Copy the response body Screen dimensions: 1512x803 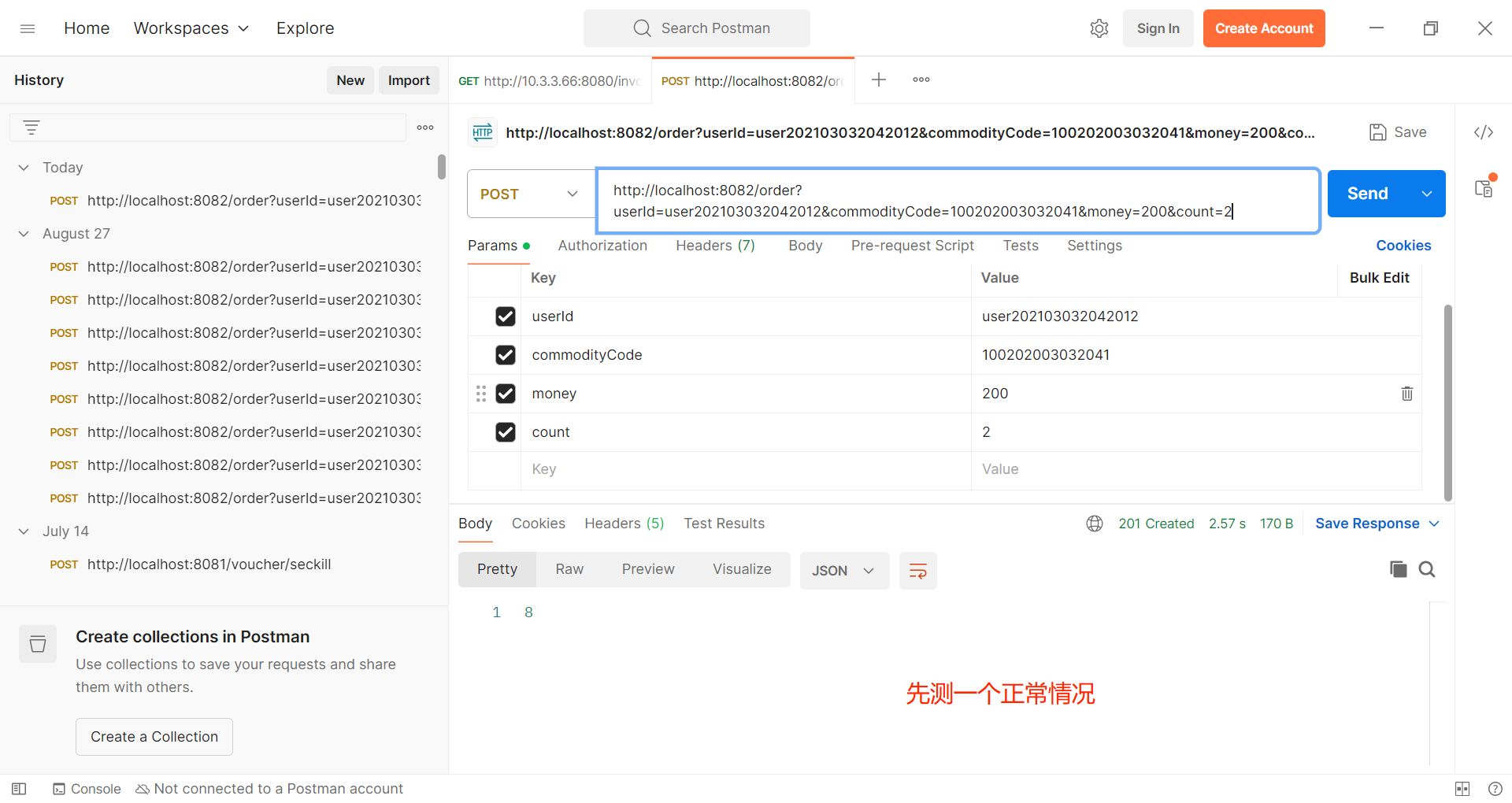[x=1398, y=569]
